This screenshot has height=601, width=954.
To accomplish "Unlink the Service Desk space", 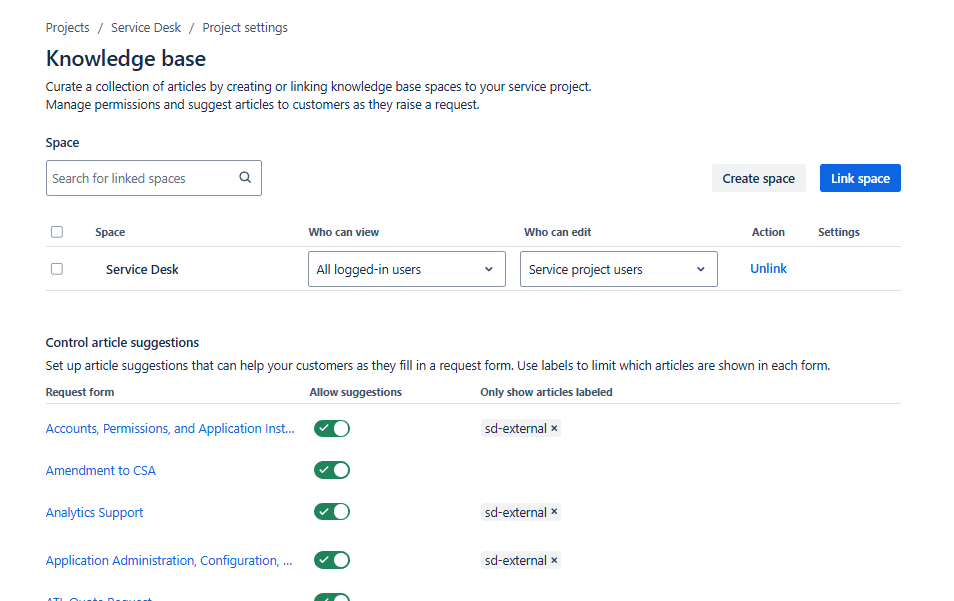I will [768, 268].
